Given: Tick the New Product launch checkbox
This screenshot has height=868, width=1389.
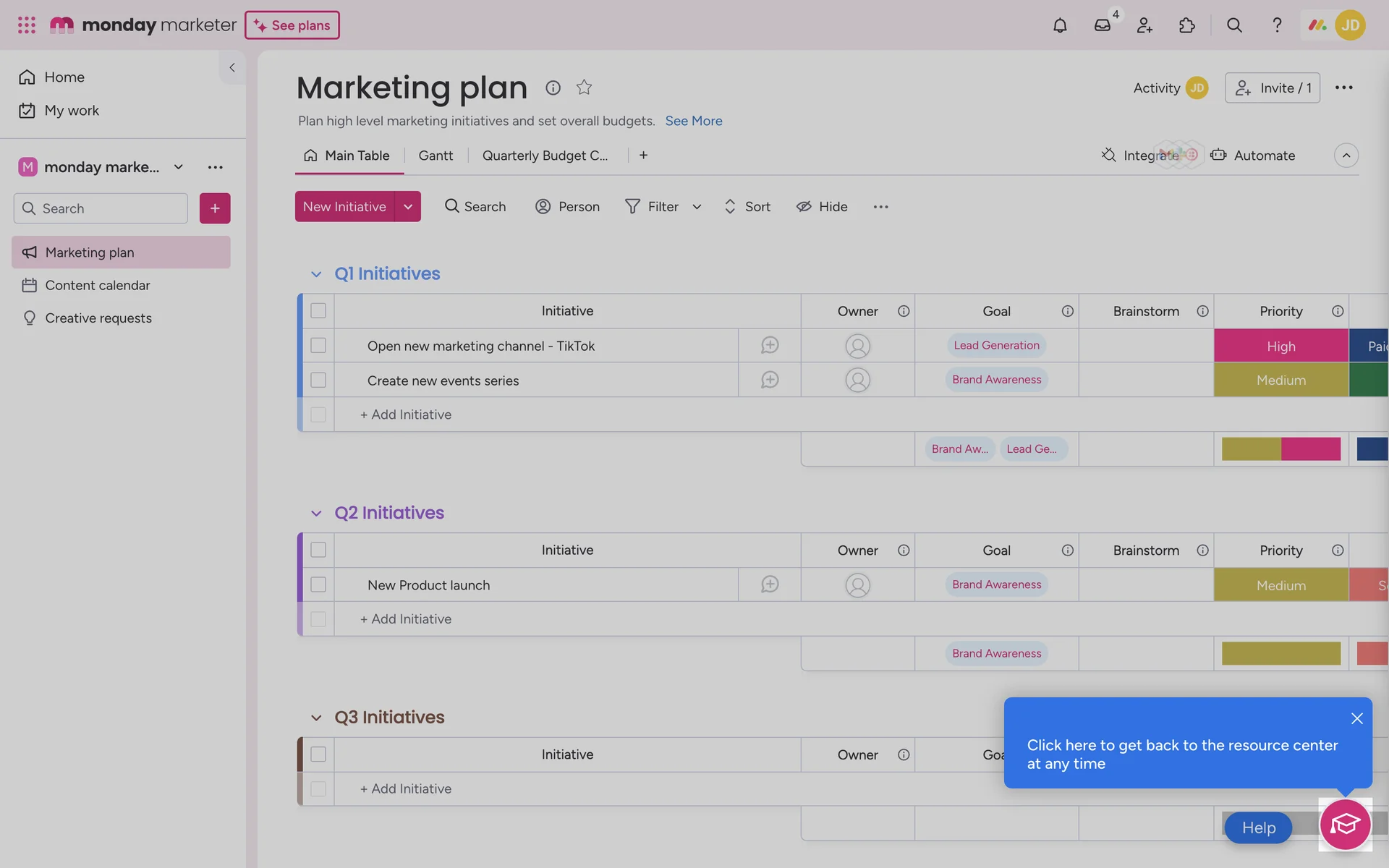Looking at the screenshot, I should (318, 584).
